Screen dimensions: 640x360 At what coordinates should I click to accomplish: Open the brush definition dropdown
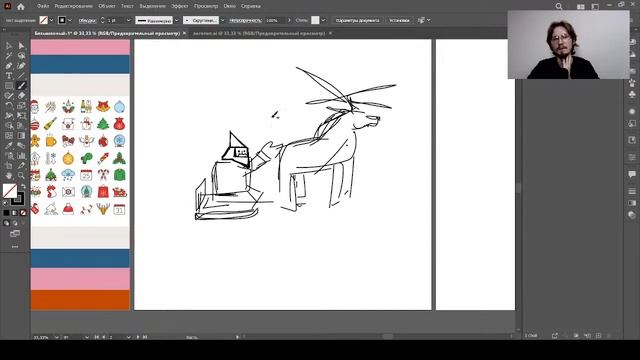222,20
